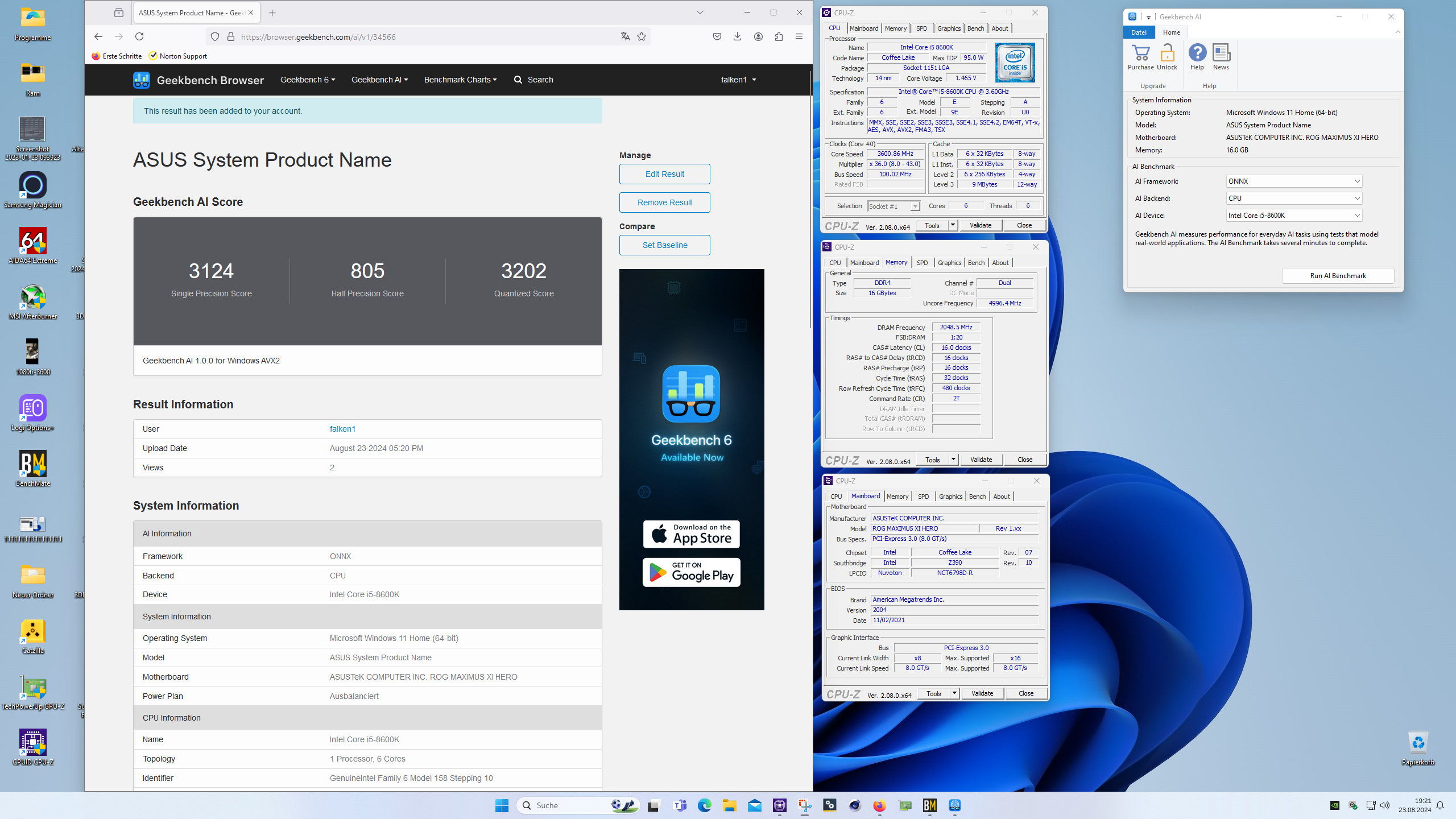Open Socket #1 selection dropdown in CPU-Z

point(894,206)
